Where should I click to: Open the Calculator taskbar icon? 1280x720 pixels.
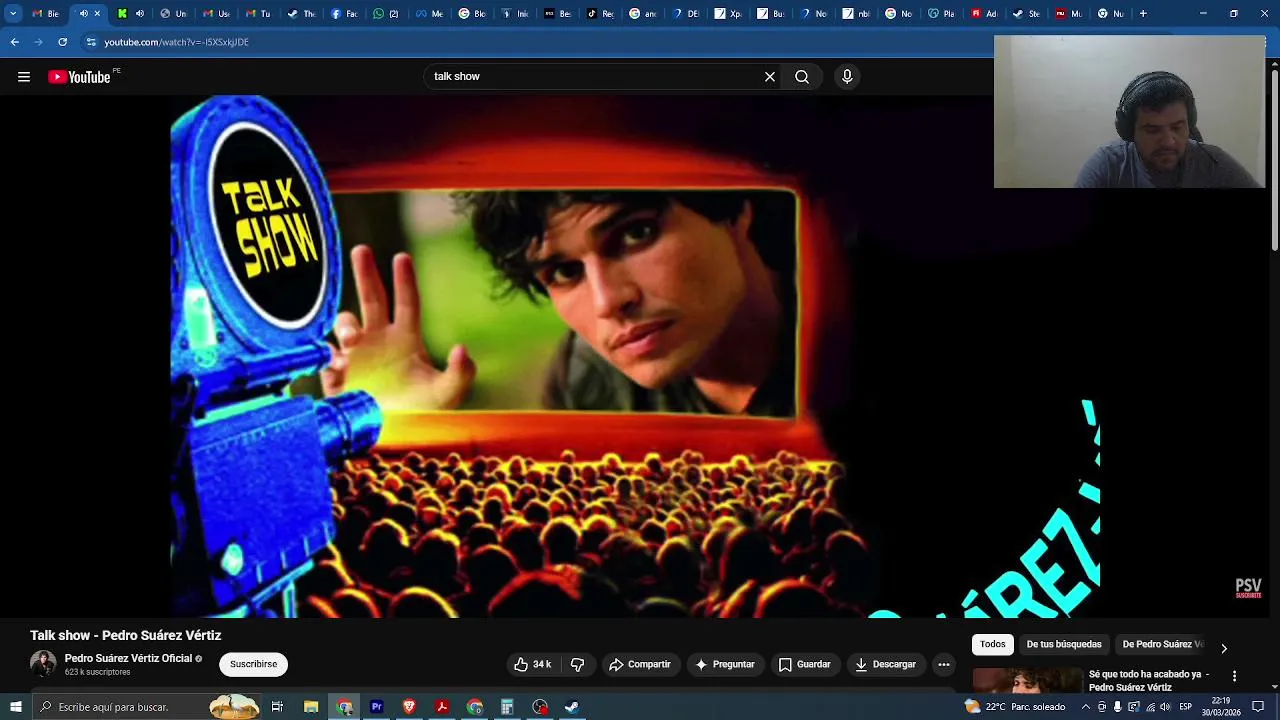pyautogui.click(x=507, y=707)
